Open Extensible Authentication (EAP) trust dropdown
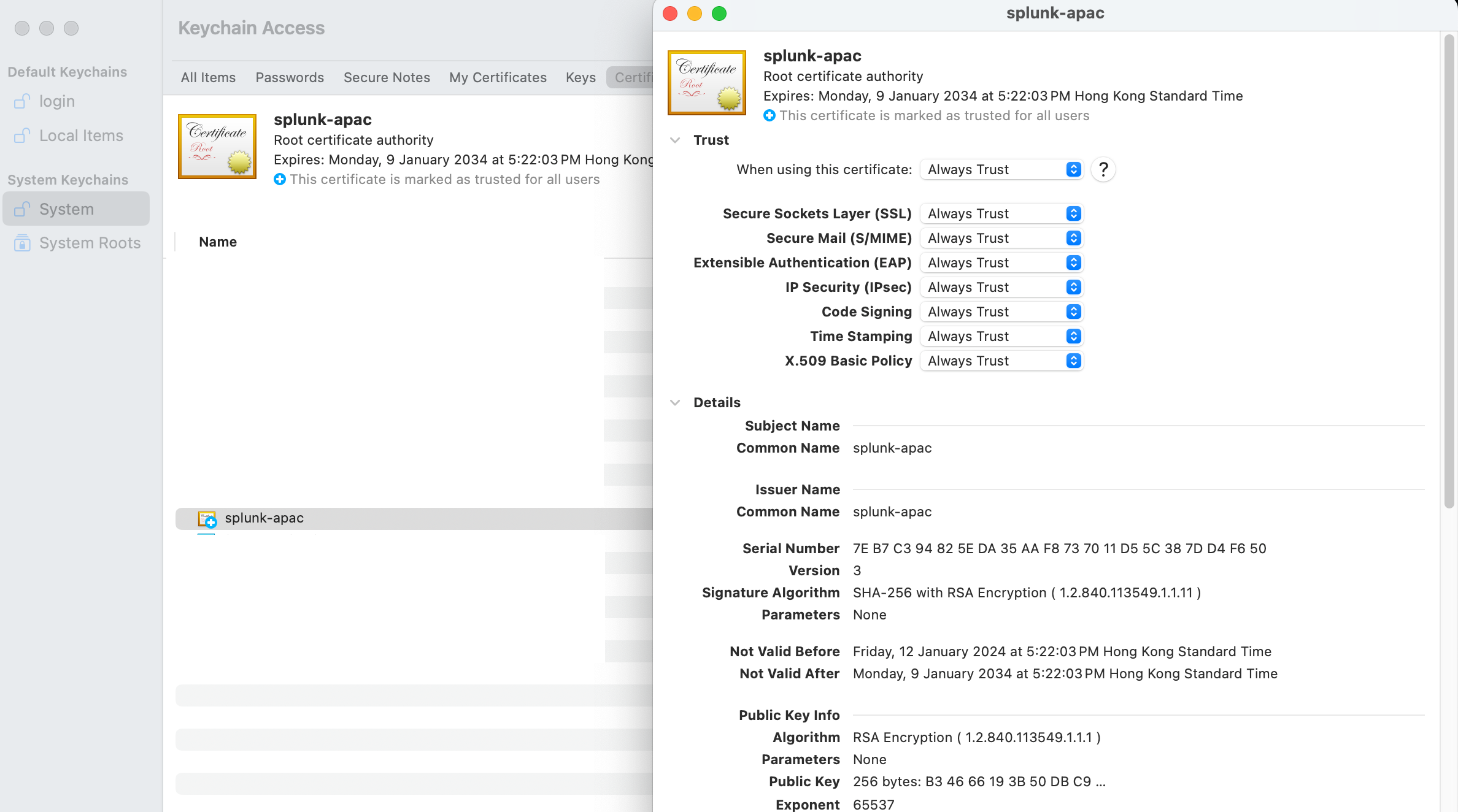This screenshot has width=1458, height=812. point(1001,262)
